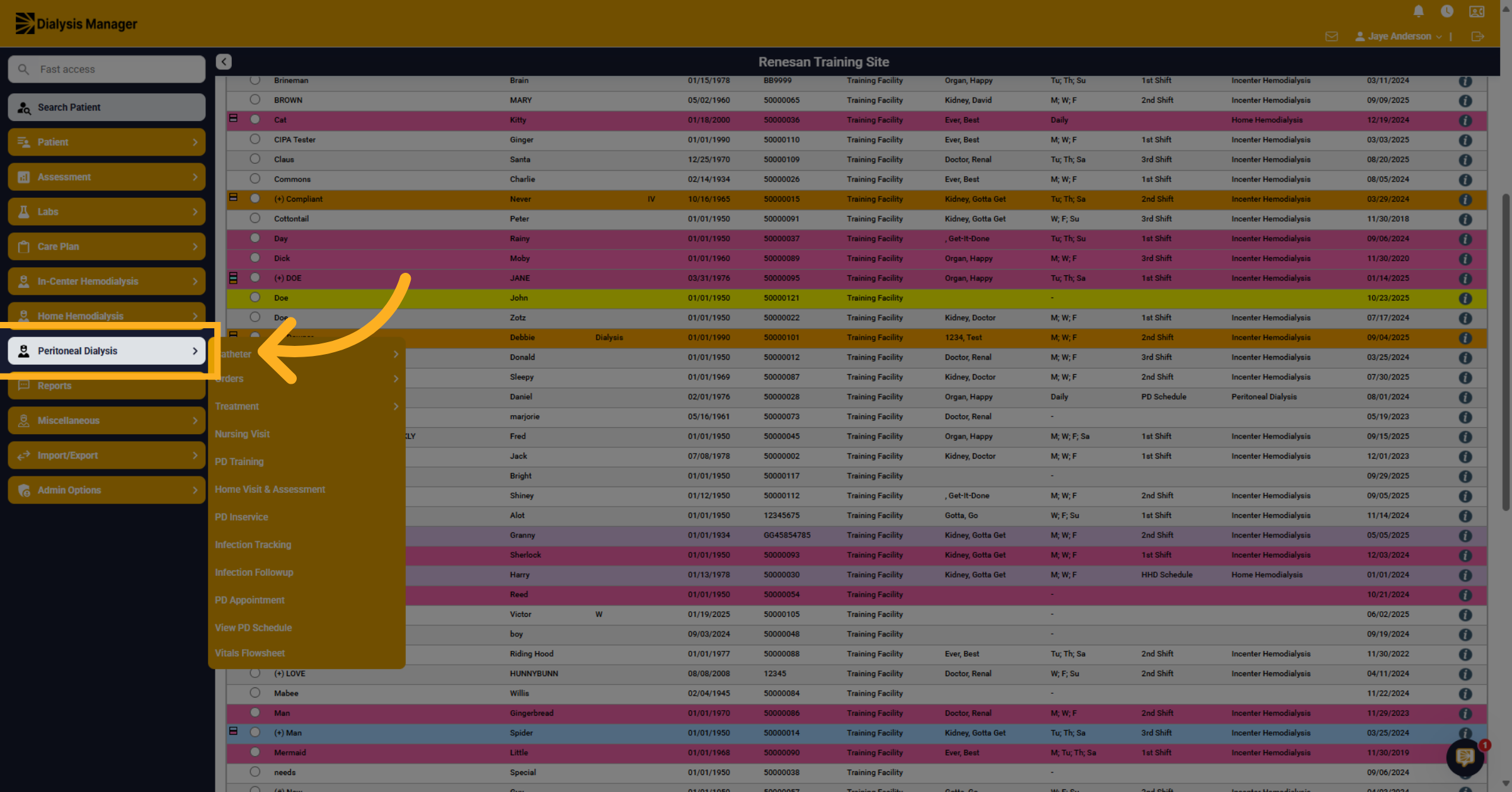
Task: Open info icon for BROWN MARY row
Action: [1465, 101]
